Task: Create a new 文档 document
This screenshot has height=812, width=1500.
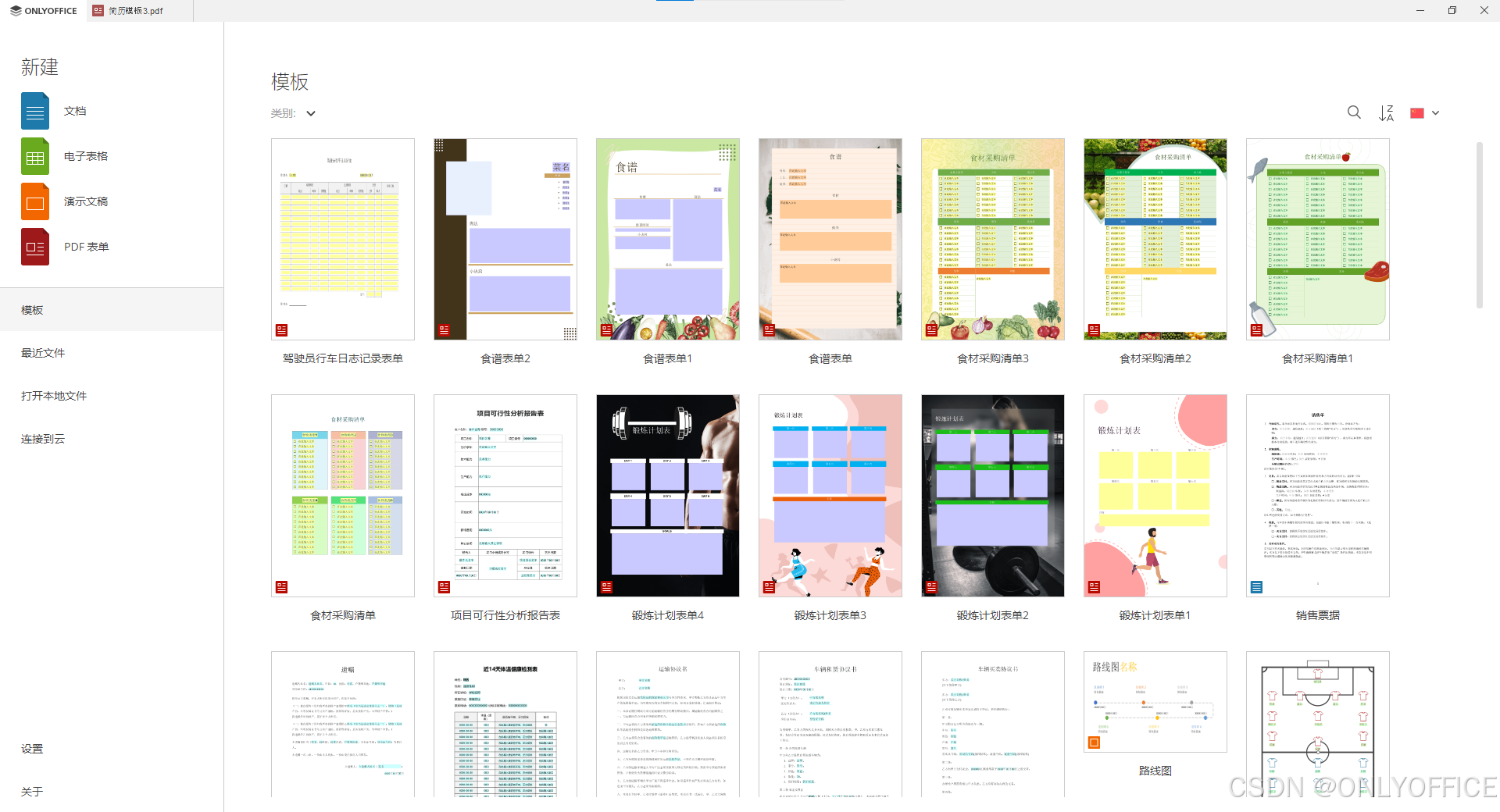Action: click(55, 111)
